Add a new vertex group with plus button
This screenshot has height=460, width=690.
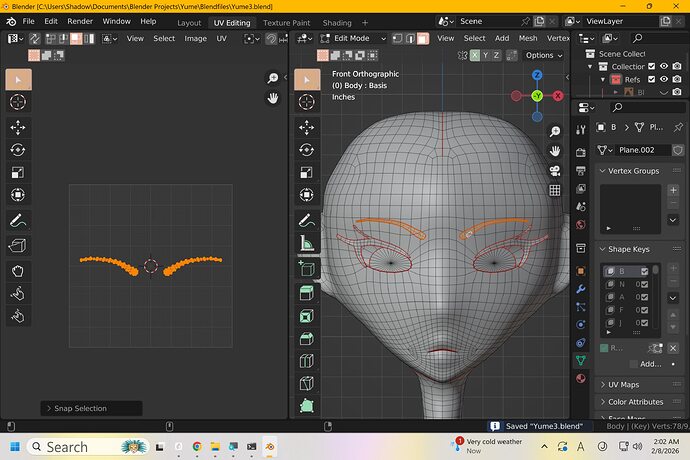673,190
